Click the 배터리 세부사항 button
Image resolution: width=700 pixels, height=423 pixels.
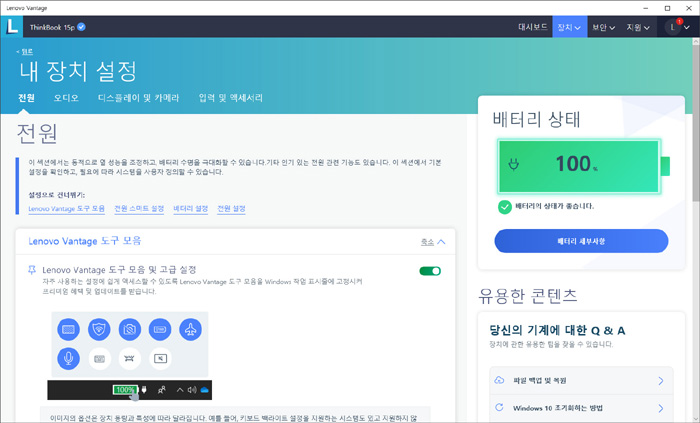click(x=581, y=241)
